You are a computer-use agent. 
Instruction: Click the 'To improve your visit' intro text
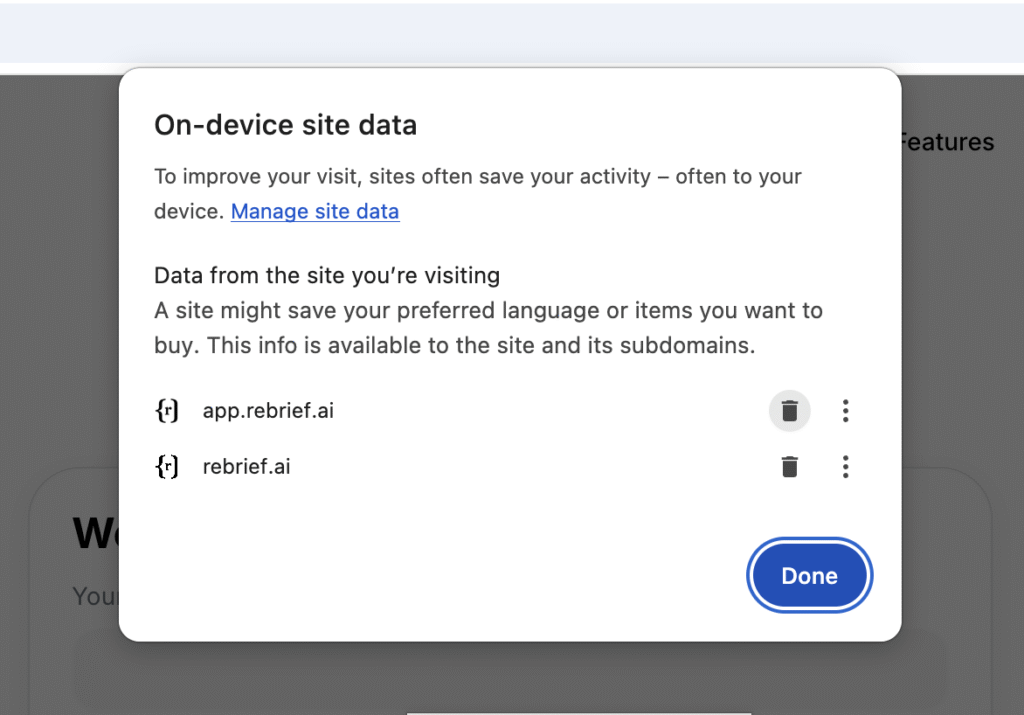point(477,178)
